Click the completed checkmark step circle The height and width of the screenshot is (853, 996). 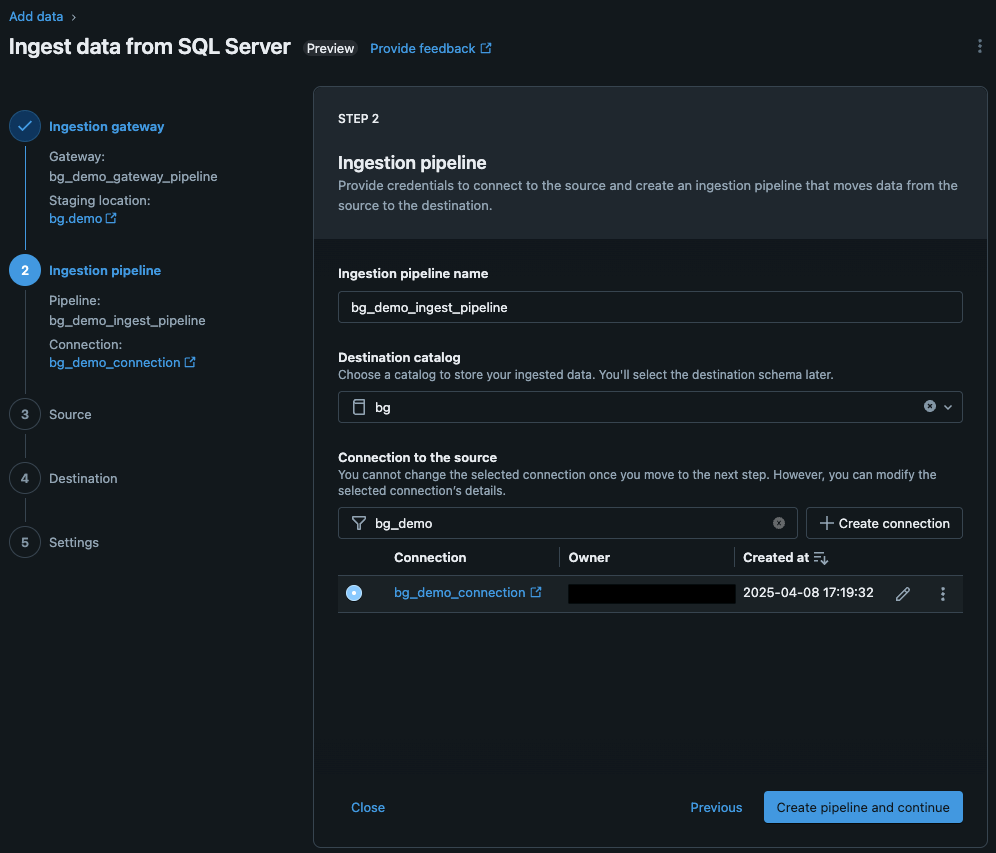(25, 126)
